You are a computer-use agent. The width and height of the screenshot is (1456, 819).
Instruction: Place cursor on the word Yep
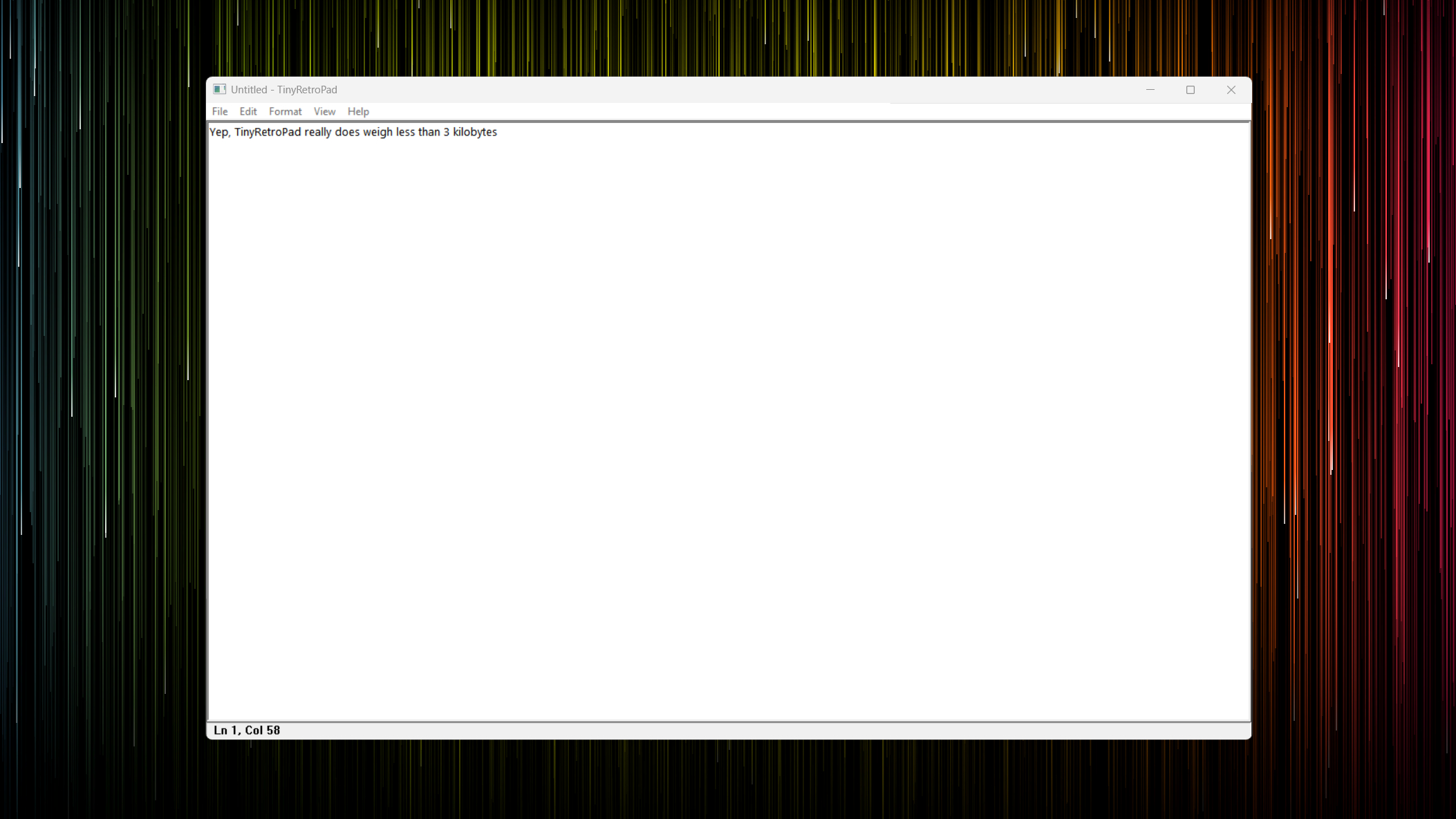coord(219,132)
